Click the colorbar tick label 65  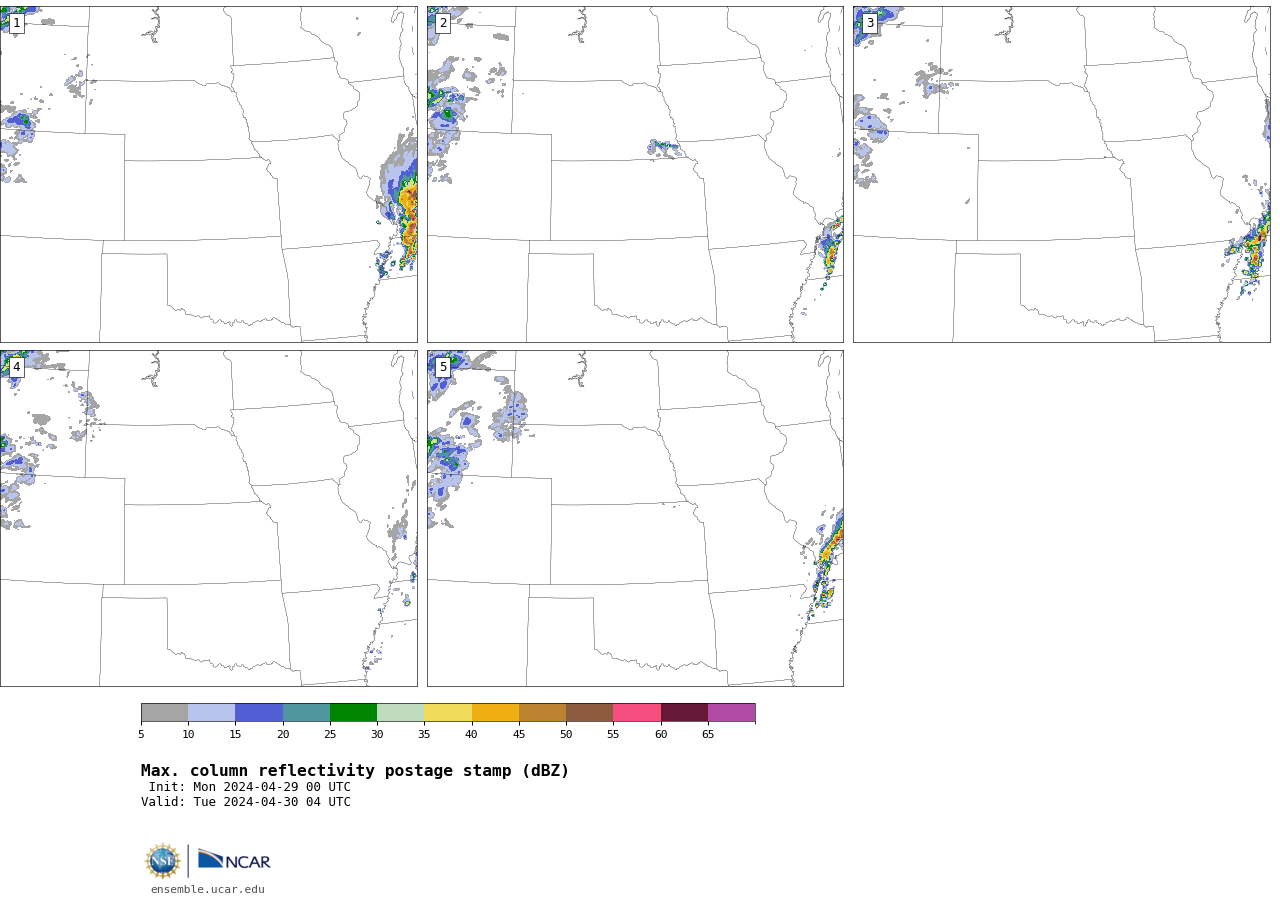click(708, 735)
